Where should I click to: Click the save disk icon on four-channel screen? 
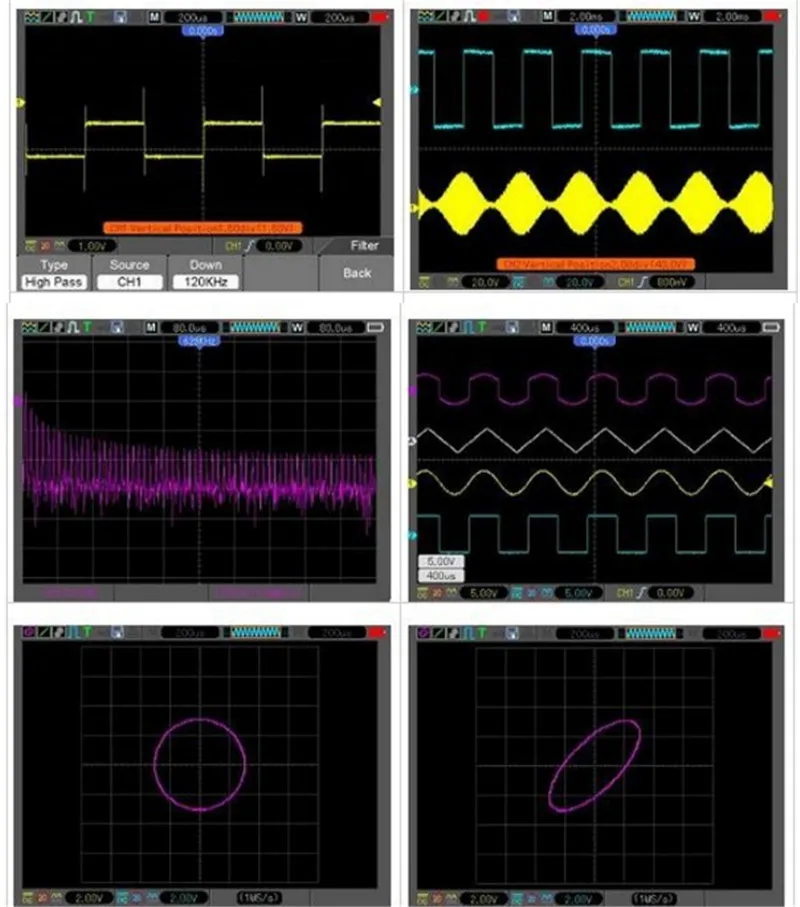coord(512,328)
